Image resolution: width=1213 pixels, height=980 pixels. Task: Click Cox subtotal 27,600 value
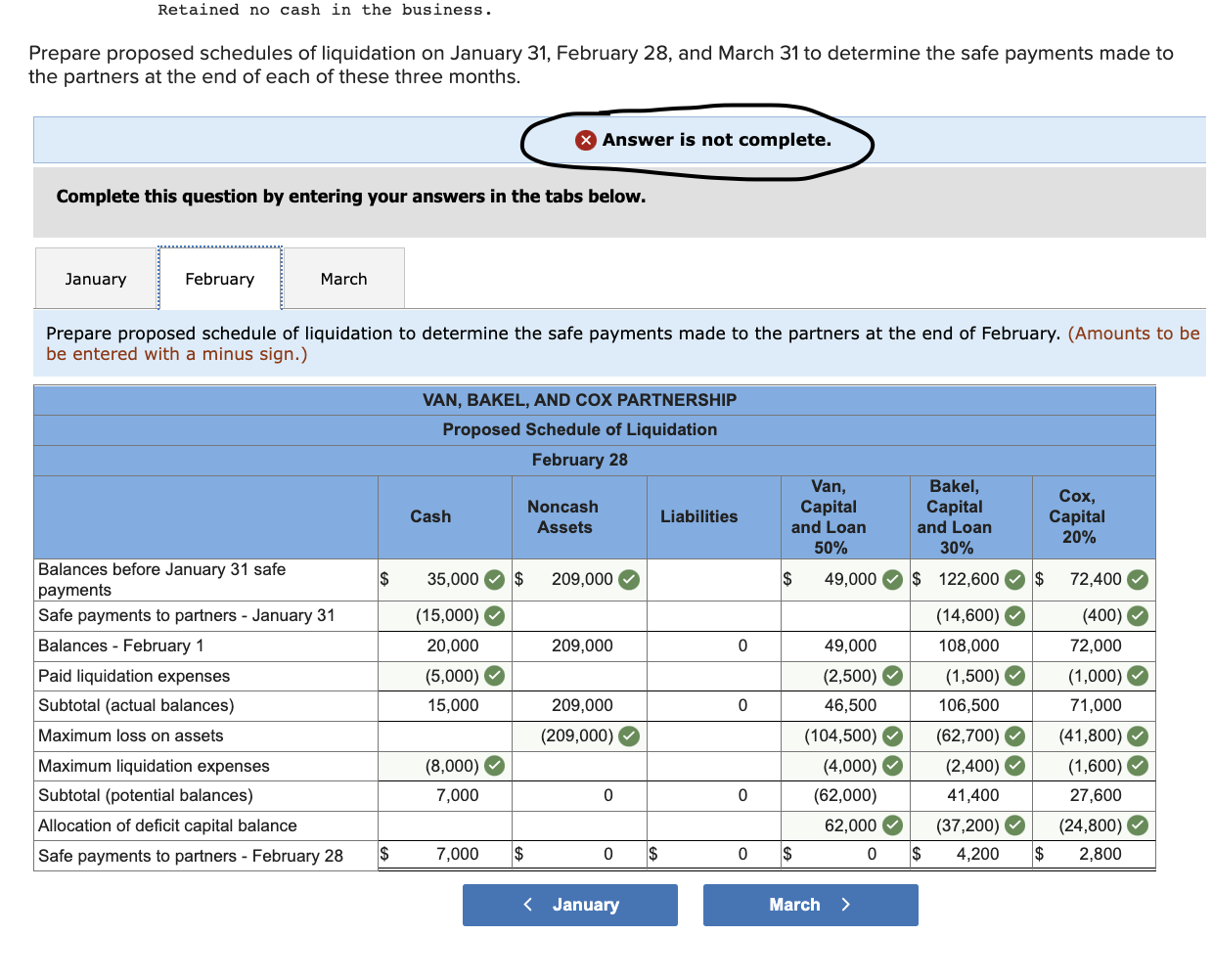tap(1096, 795)
